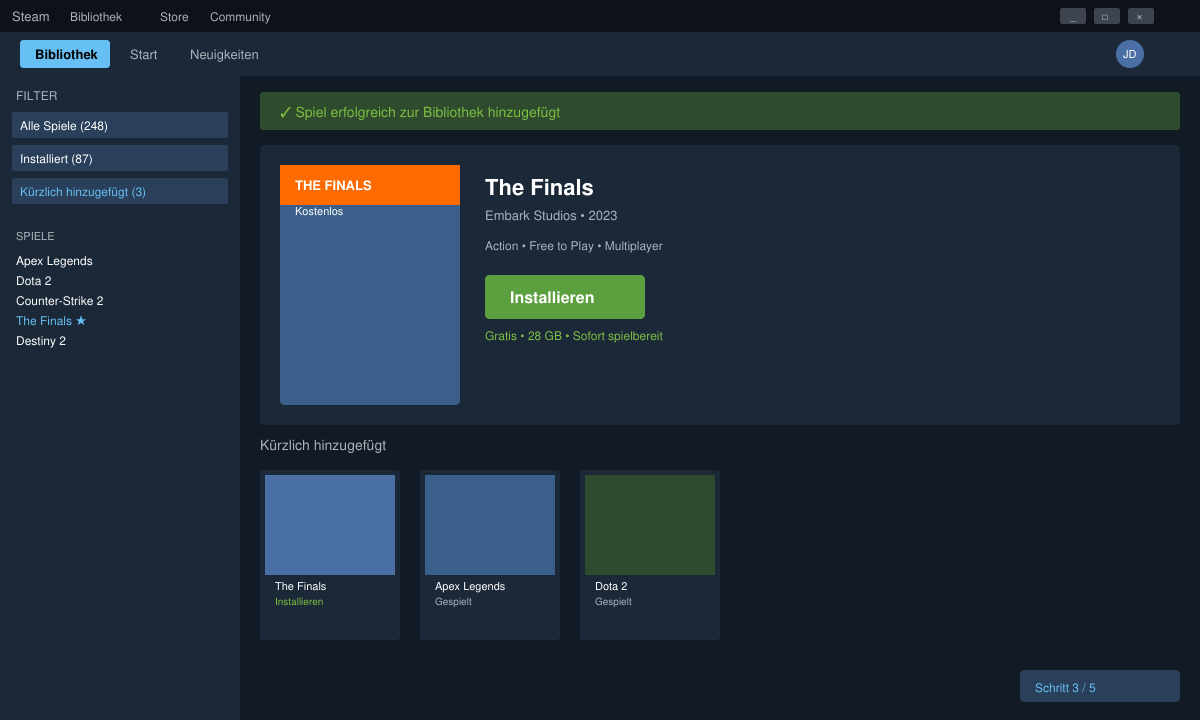The height and width of the screenshot is (720, 1200).
Task: Filter by Alle Spiele (248)
Action: 120,125
